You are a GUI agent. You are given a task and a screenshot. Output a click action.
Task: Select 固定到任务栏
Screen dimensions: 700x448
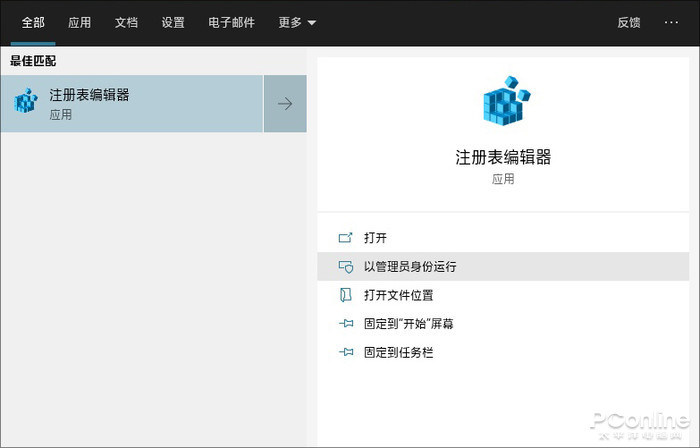[x=503, y=353]
